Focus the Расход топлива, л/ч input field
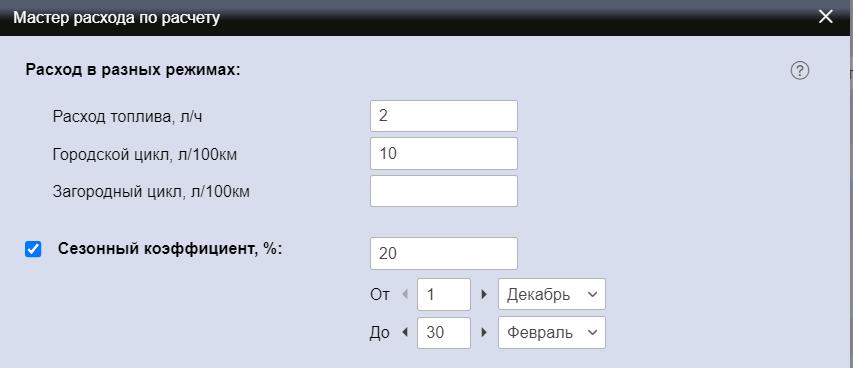The image size is (853, 368). point(444,116)
